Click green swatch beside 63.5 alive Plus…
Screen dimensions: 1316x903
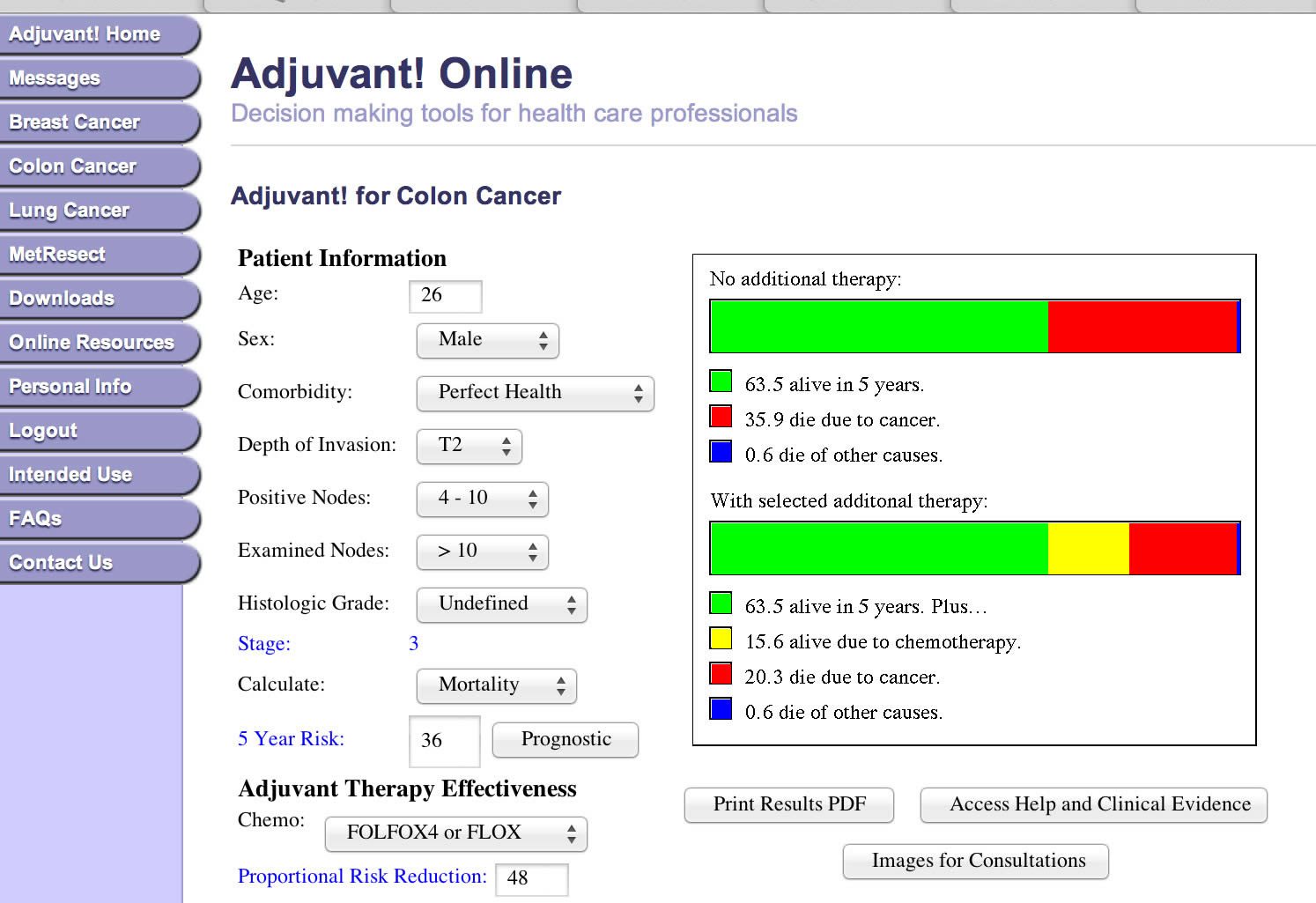point(721,603)
